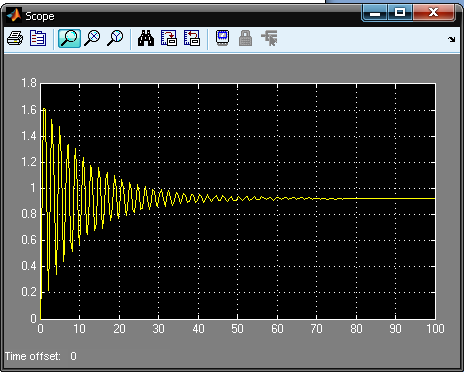Minimize the Scope window
Image resolution: width=464 pixels, height=372 pixels.
click(375, 13)
